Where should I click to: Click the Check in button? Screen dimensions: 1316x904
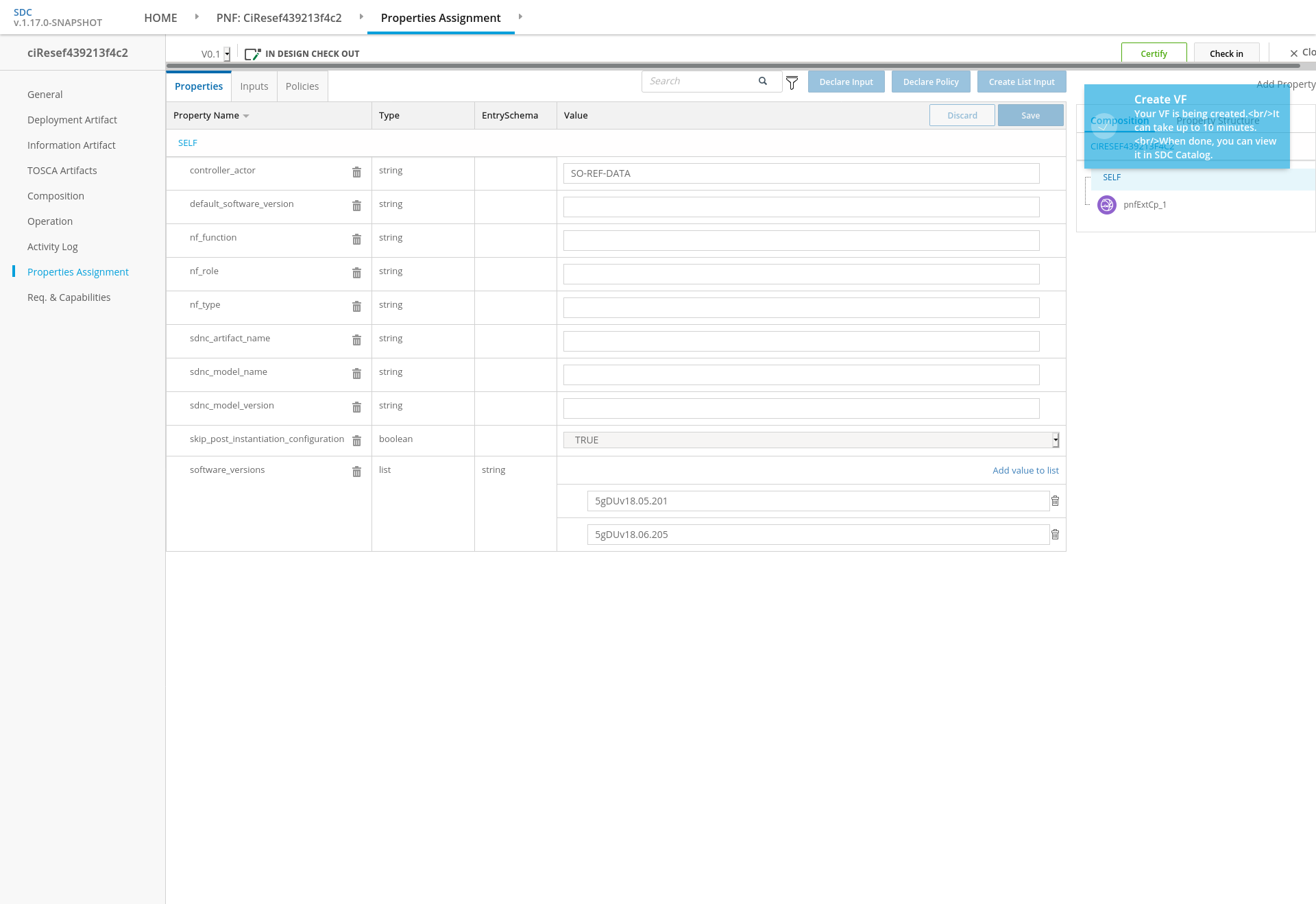(1227, 53)
